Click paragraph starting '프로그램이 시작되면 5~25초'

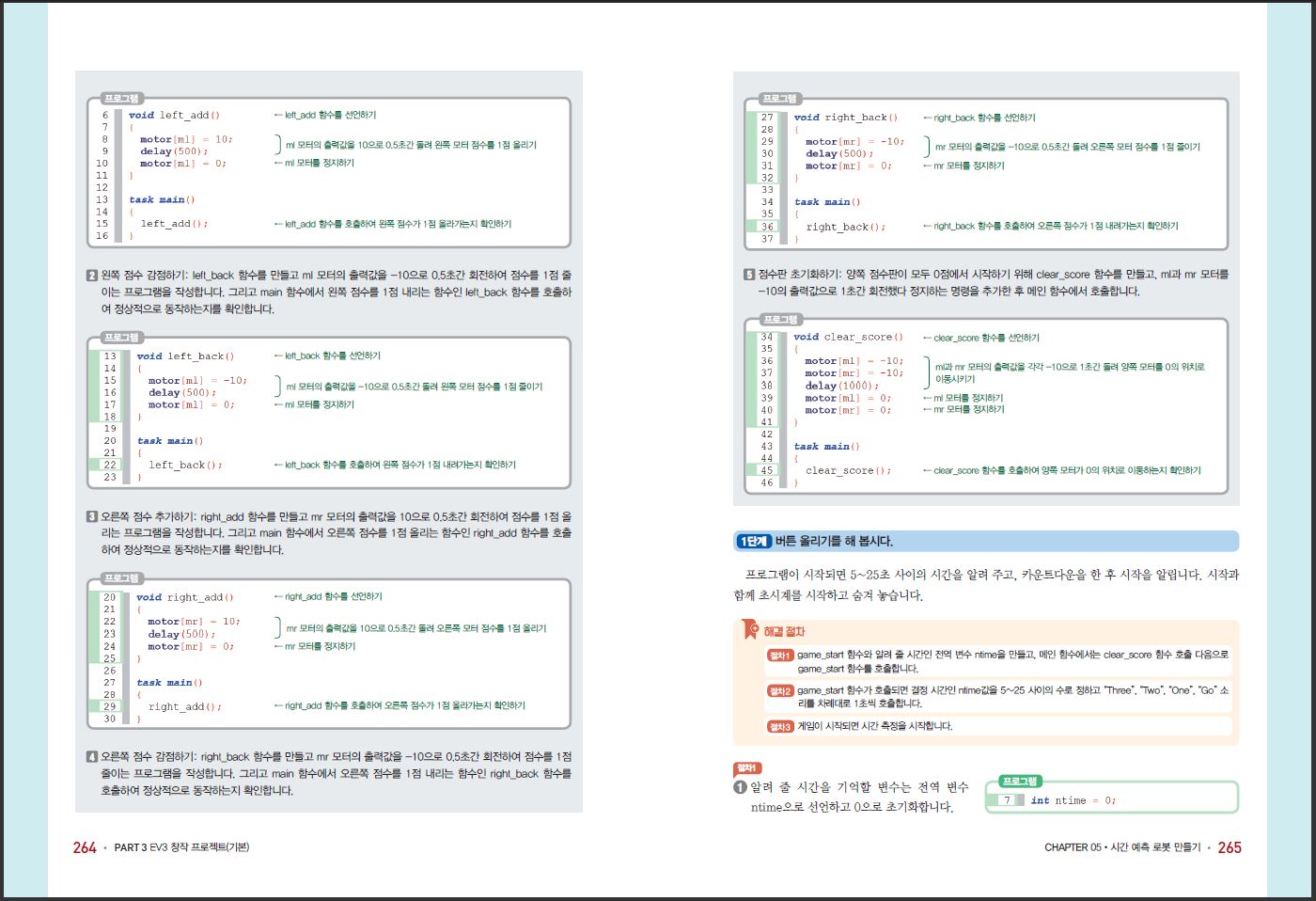point(986,584)
